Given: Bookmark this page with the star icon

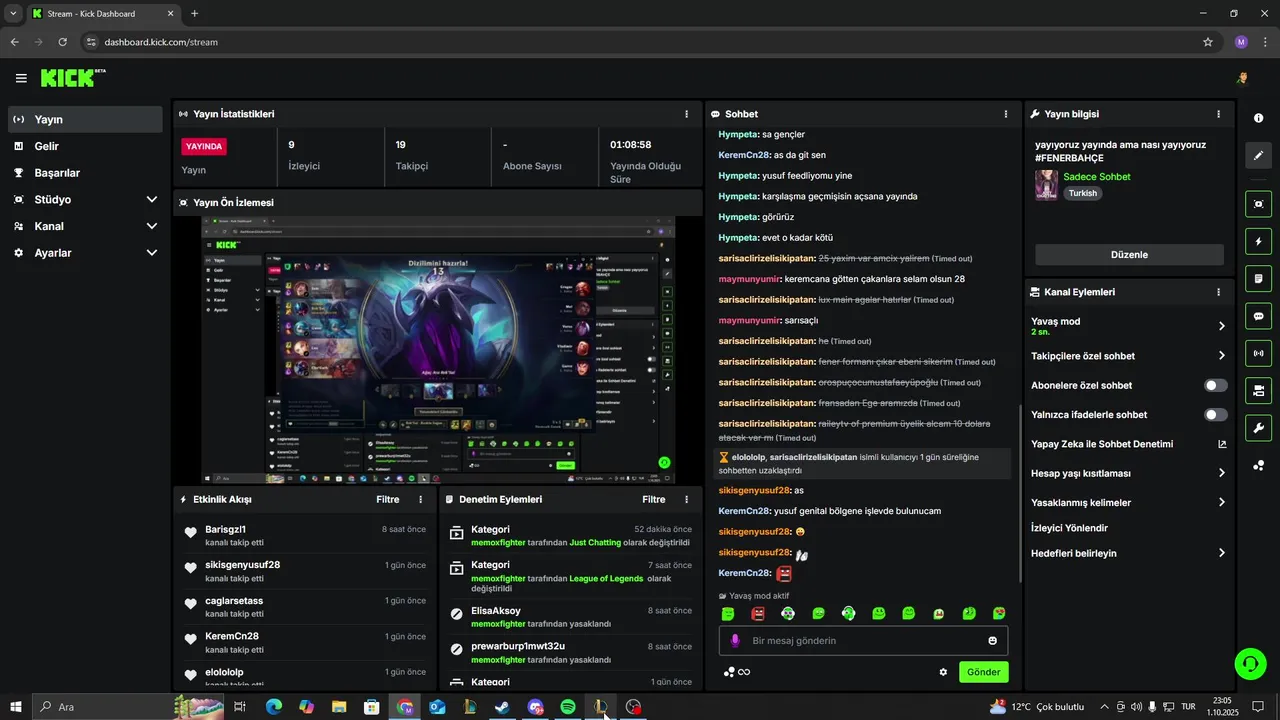Looking at the screenshot, I should [x=1208, y=42].
